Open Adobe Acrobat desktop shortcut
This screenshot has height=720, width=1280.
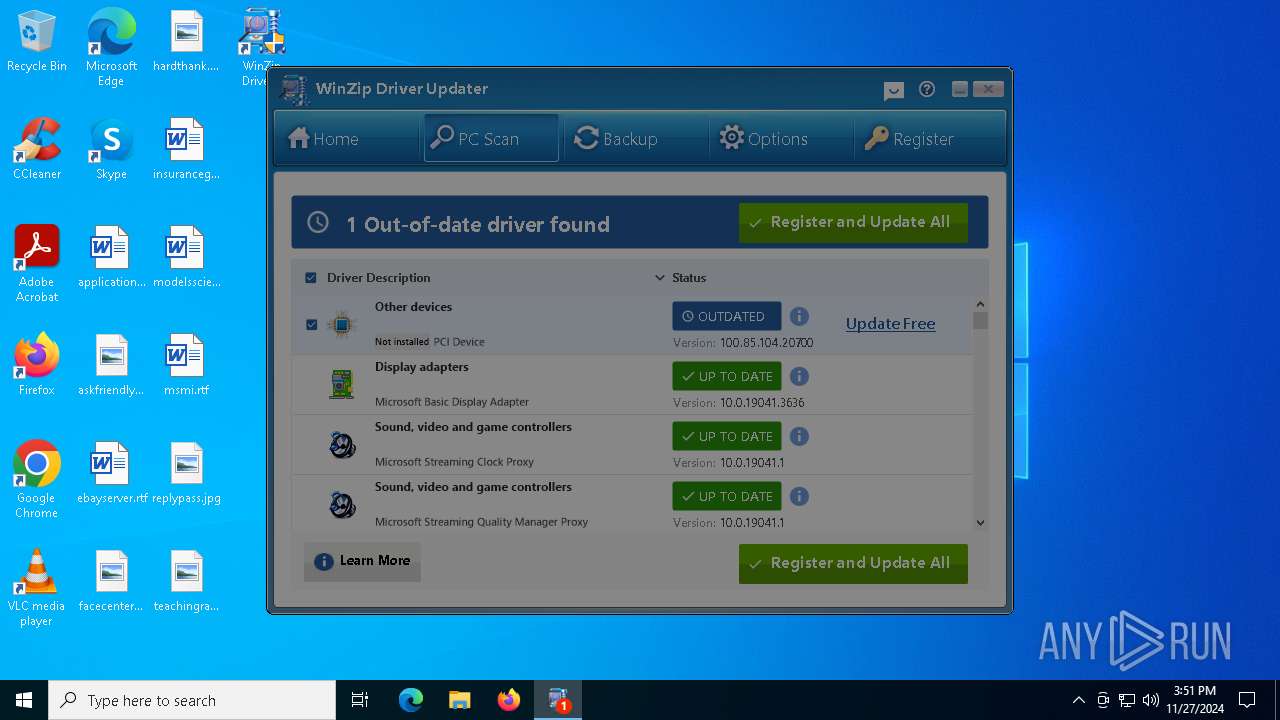tap(37, 263)
